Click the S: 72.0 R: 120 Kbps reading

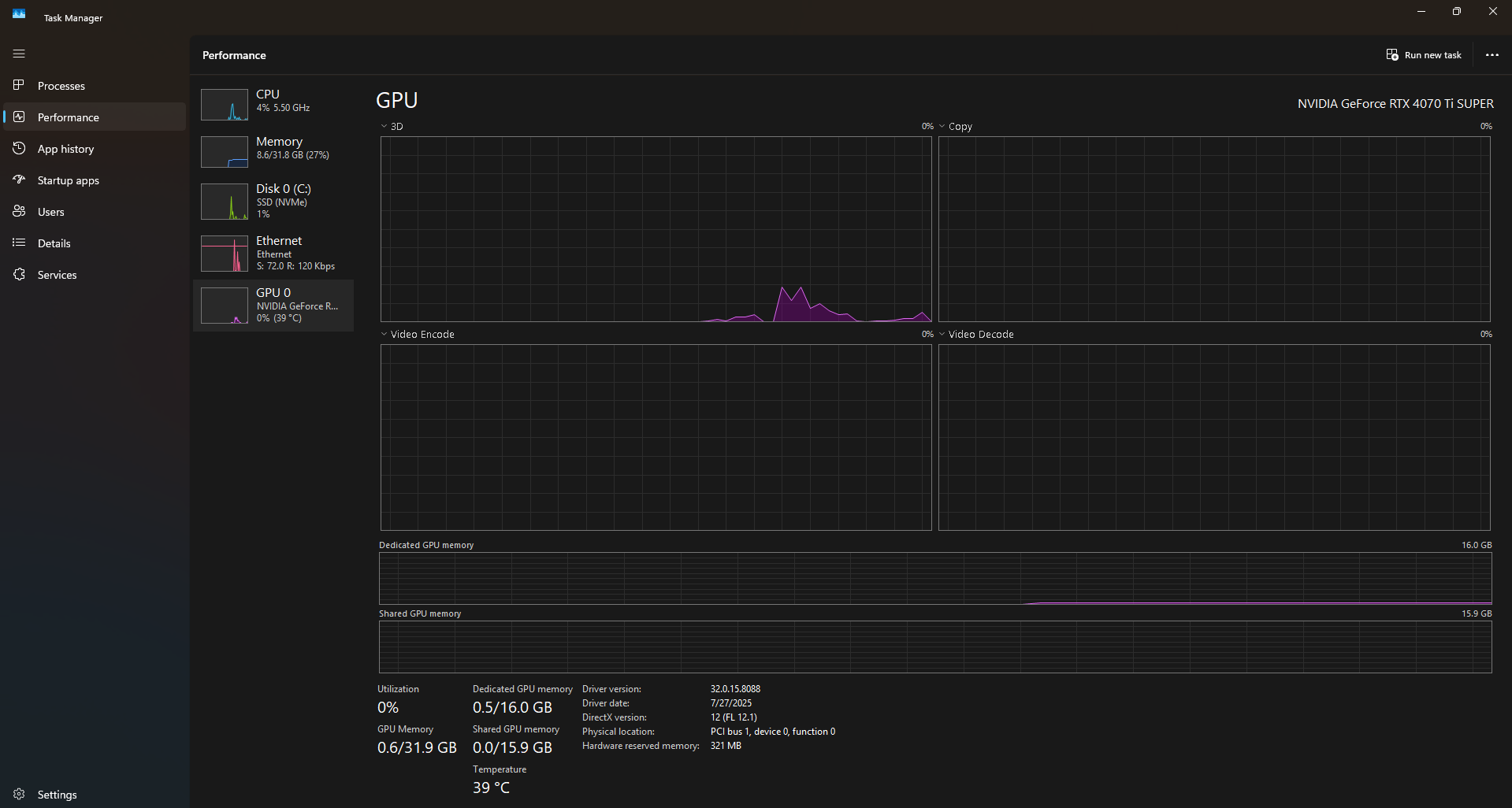[295, 266]
